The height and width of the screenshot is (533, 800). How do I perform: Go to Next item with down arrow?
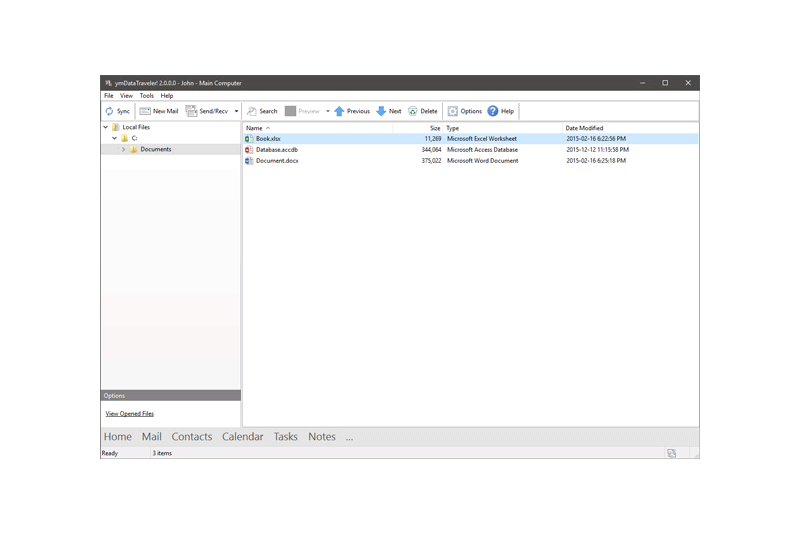click(x=381, y=111)
